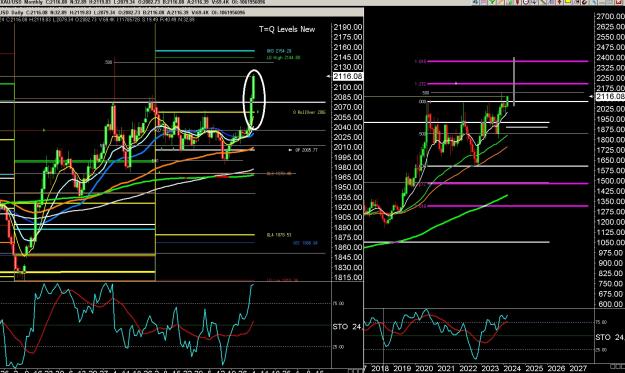Click the Q Rollover level label
The height and width of the screenshot is (373, 625).
[309, 112]
